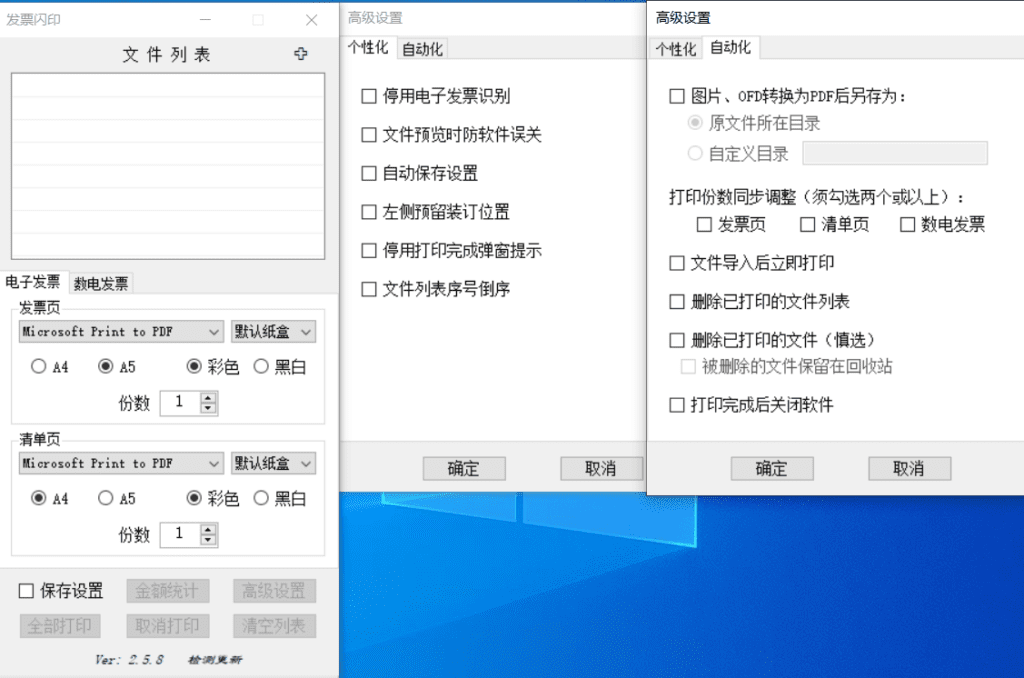Switch to 电子发票 tab

[33, 282]
